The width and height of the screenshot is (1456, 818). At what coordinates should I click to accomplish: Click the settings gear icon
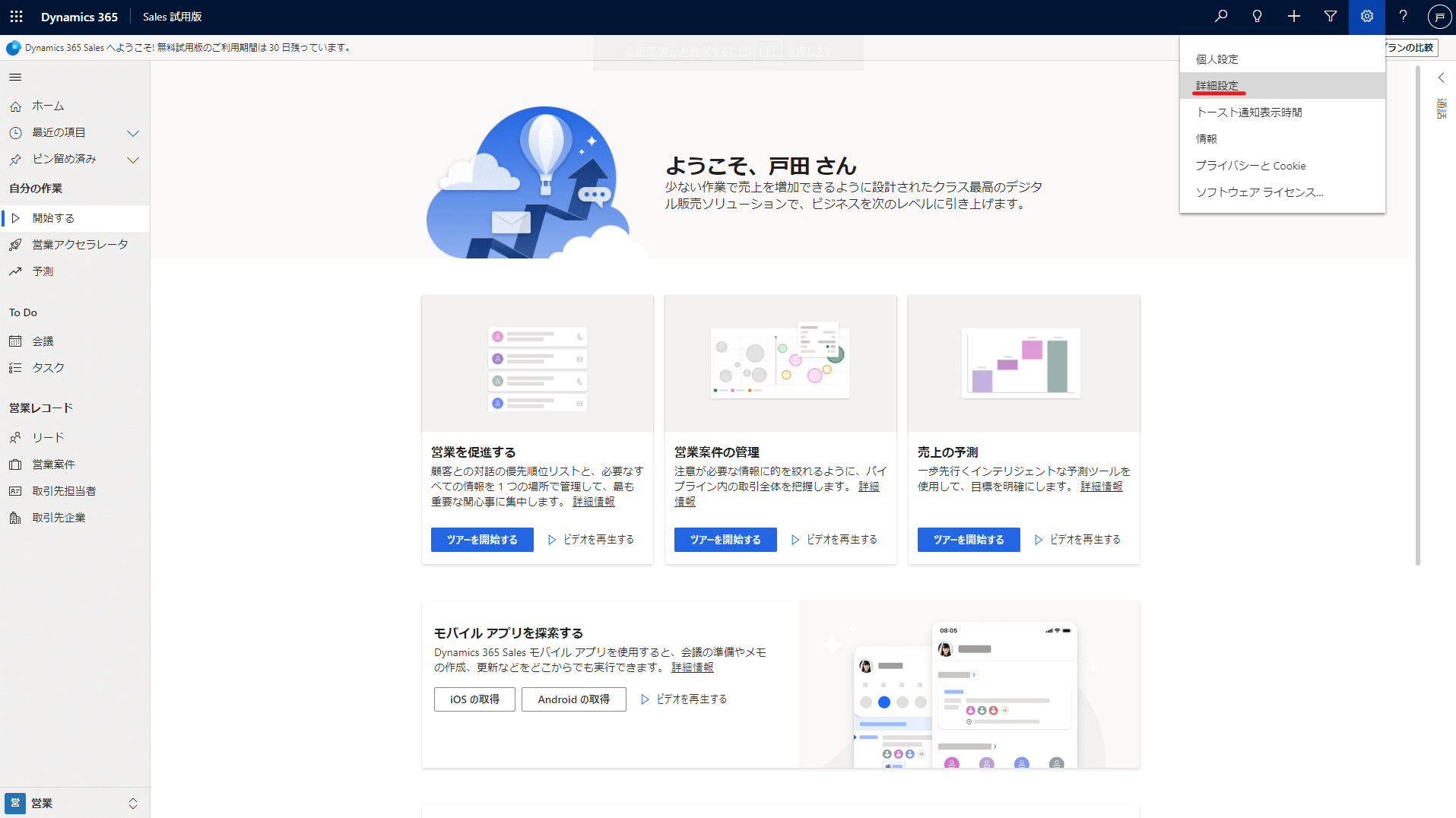pyautogui.click(x=1367, y=17)
